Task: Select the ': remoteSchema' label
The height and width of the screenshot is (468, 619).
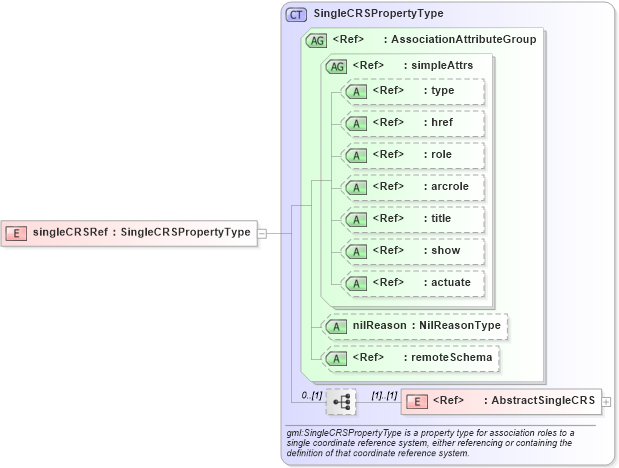Action: [448, 357]
